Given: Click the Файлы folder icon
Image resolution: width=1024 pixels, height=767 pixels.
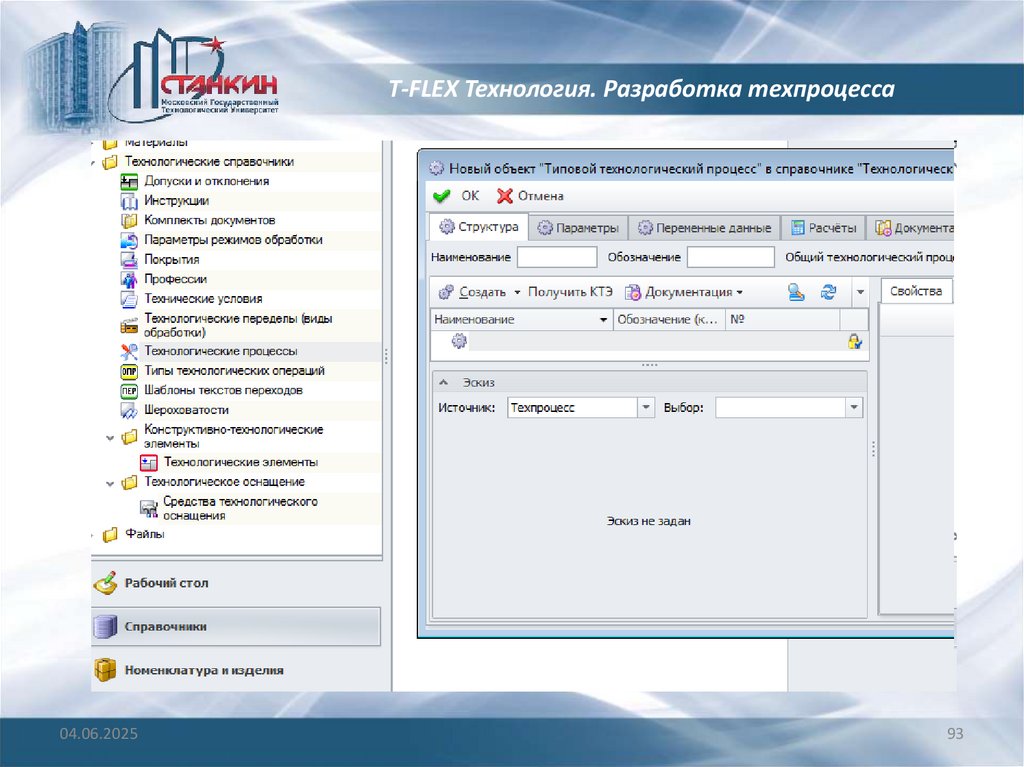Looking at the screenshot, I should [x=110, y=534].
